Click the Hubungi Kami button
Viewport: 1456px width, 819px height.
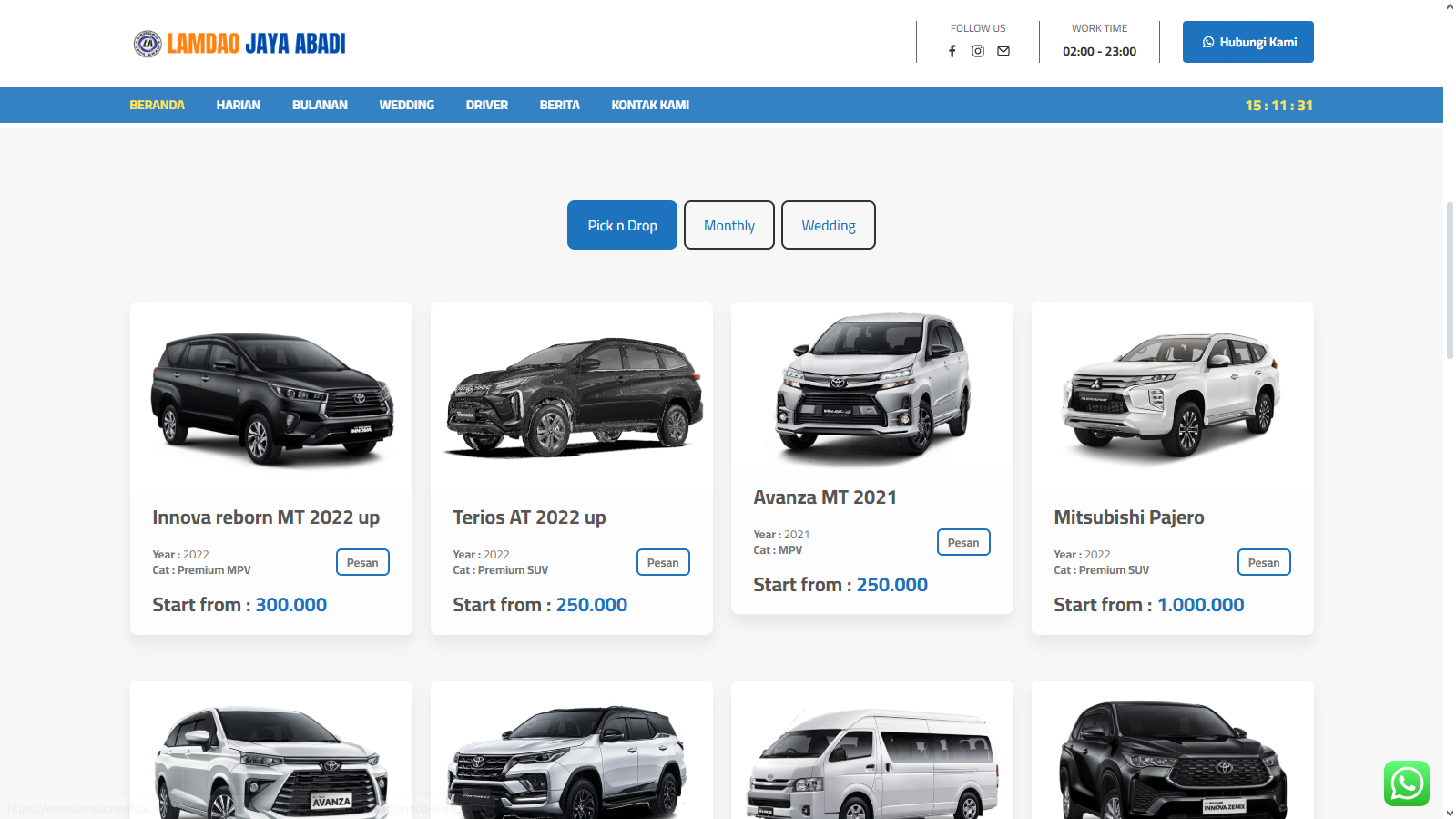coord(1247,42)
